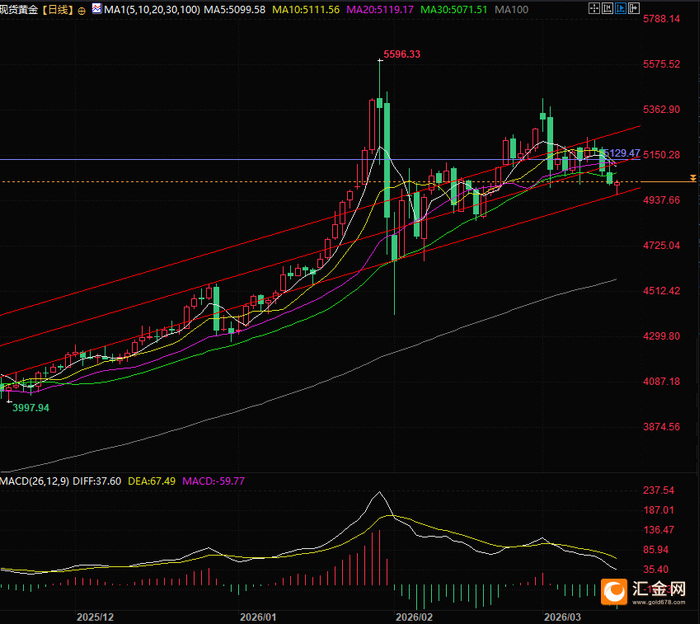Click the 5788.14 price axis label
This screenshot has width=700, height=624.
[661, 19]
